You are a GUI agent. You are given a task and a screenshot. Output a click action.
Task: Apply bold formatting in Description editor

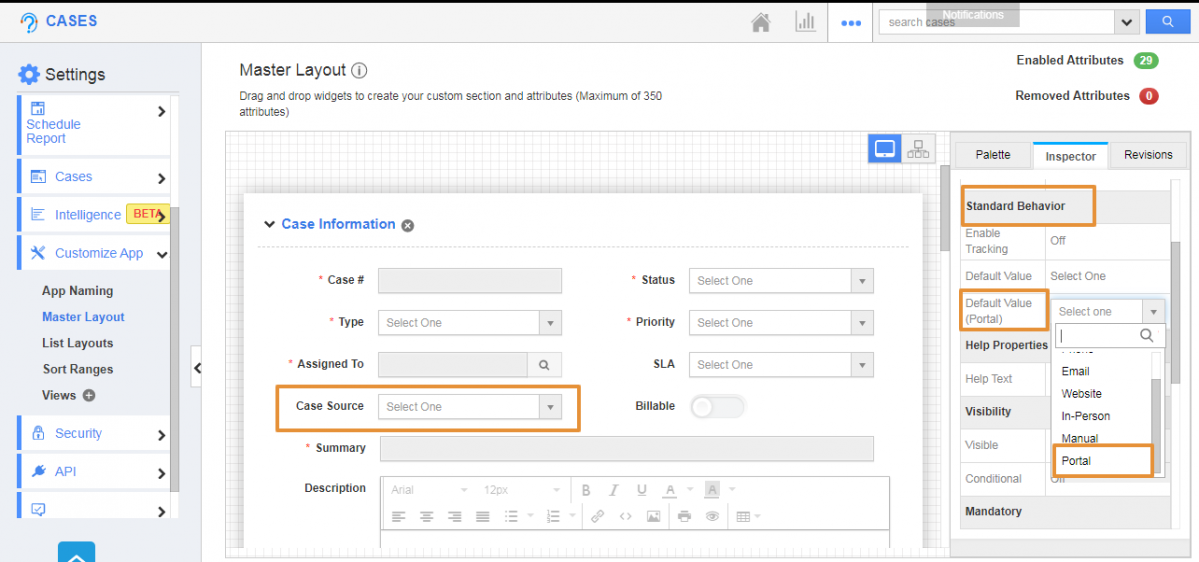tap(586, 490)
